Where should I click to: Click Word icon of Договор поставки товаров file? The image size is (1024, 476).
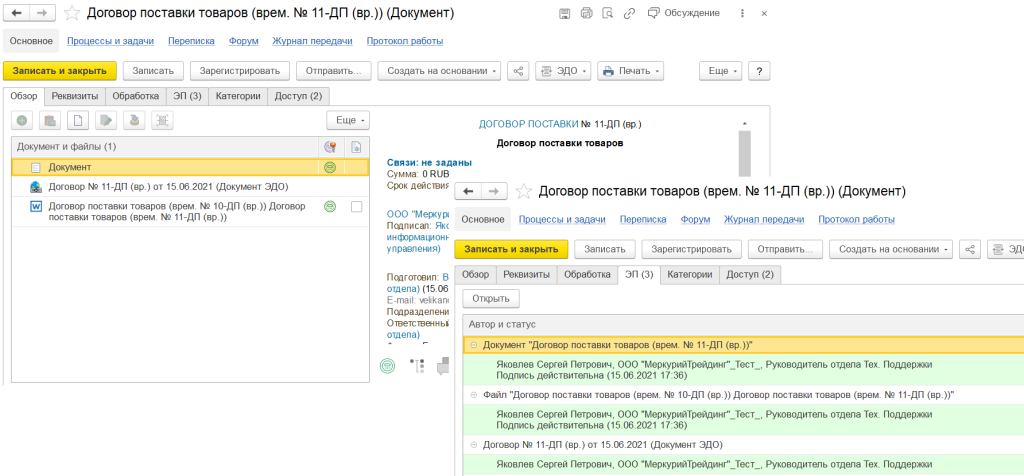(x=36, y=207)
